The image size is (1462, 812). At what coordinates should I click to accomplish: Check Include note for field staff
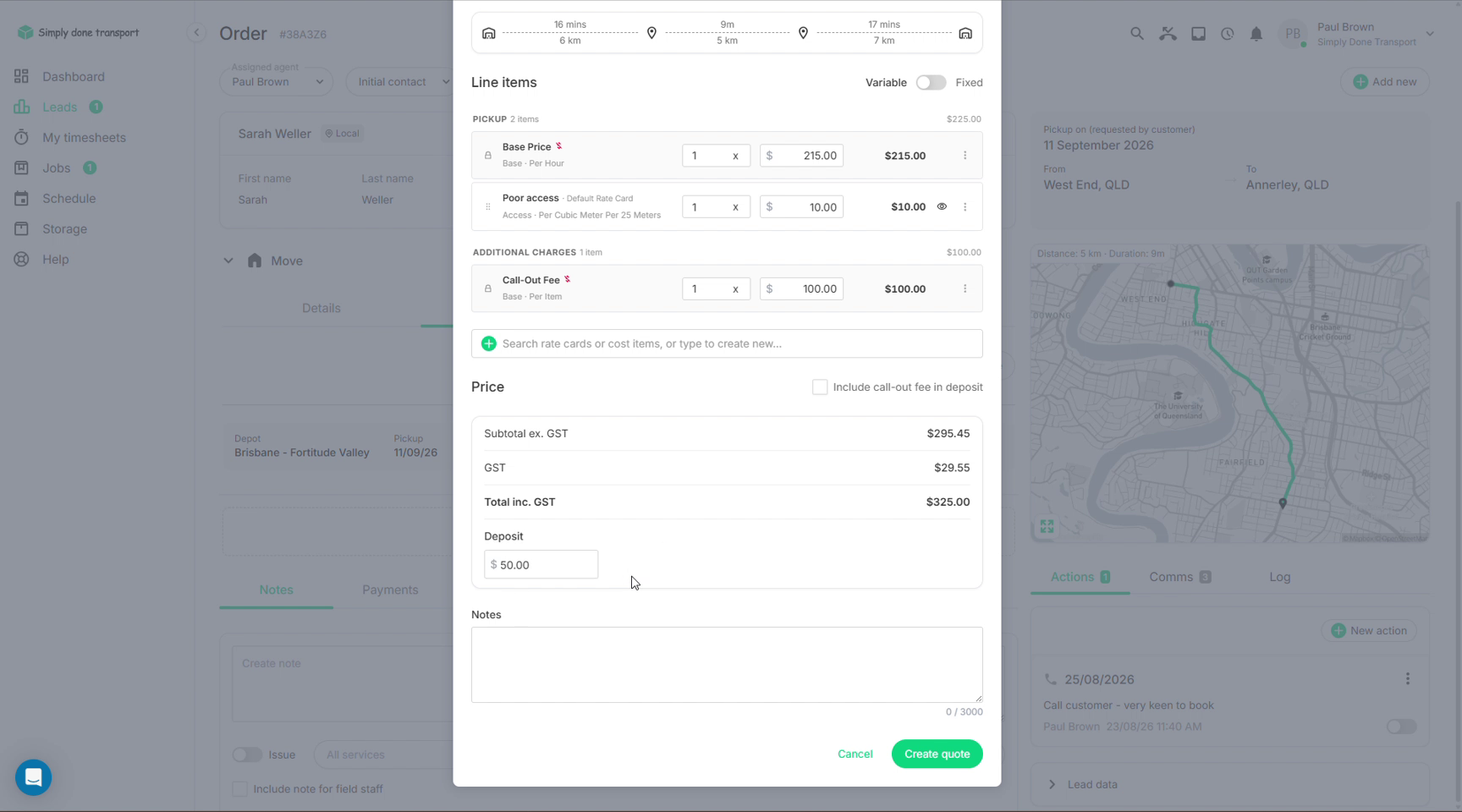pos(240,789)
